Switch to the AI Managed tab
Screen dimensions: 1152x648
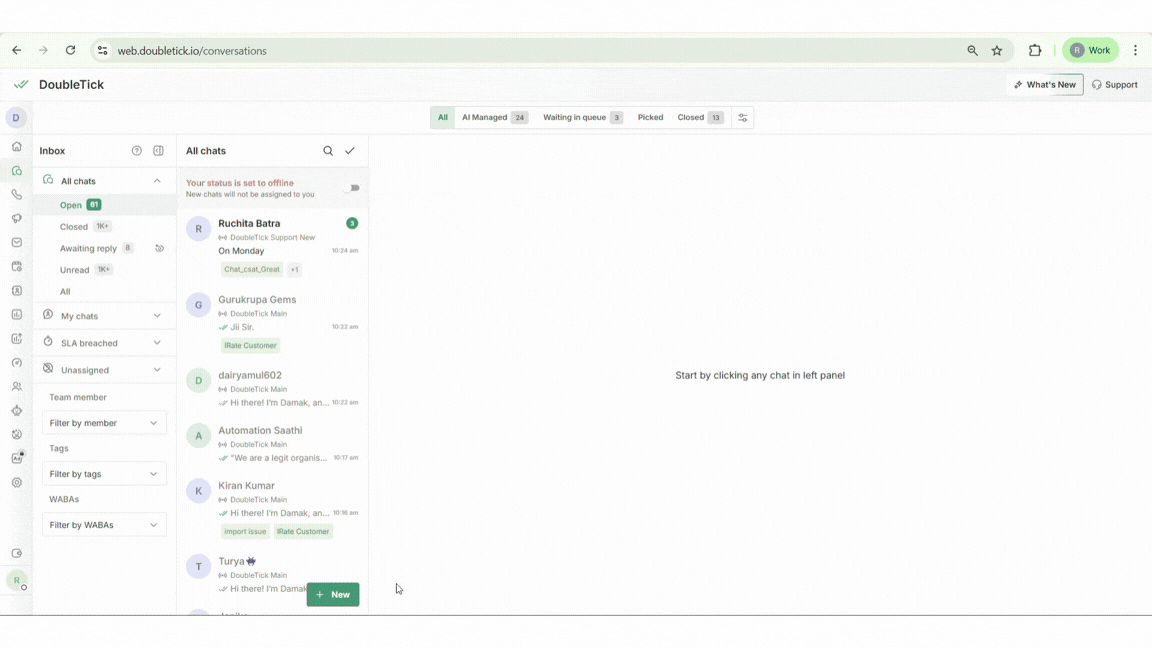point(494,118)
